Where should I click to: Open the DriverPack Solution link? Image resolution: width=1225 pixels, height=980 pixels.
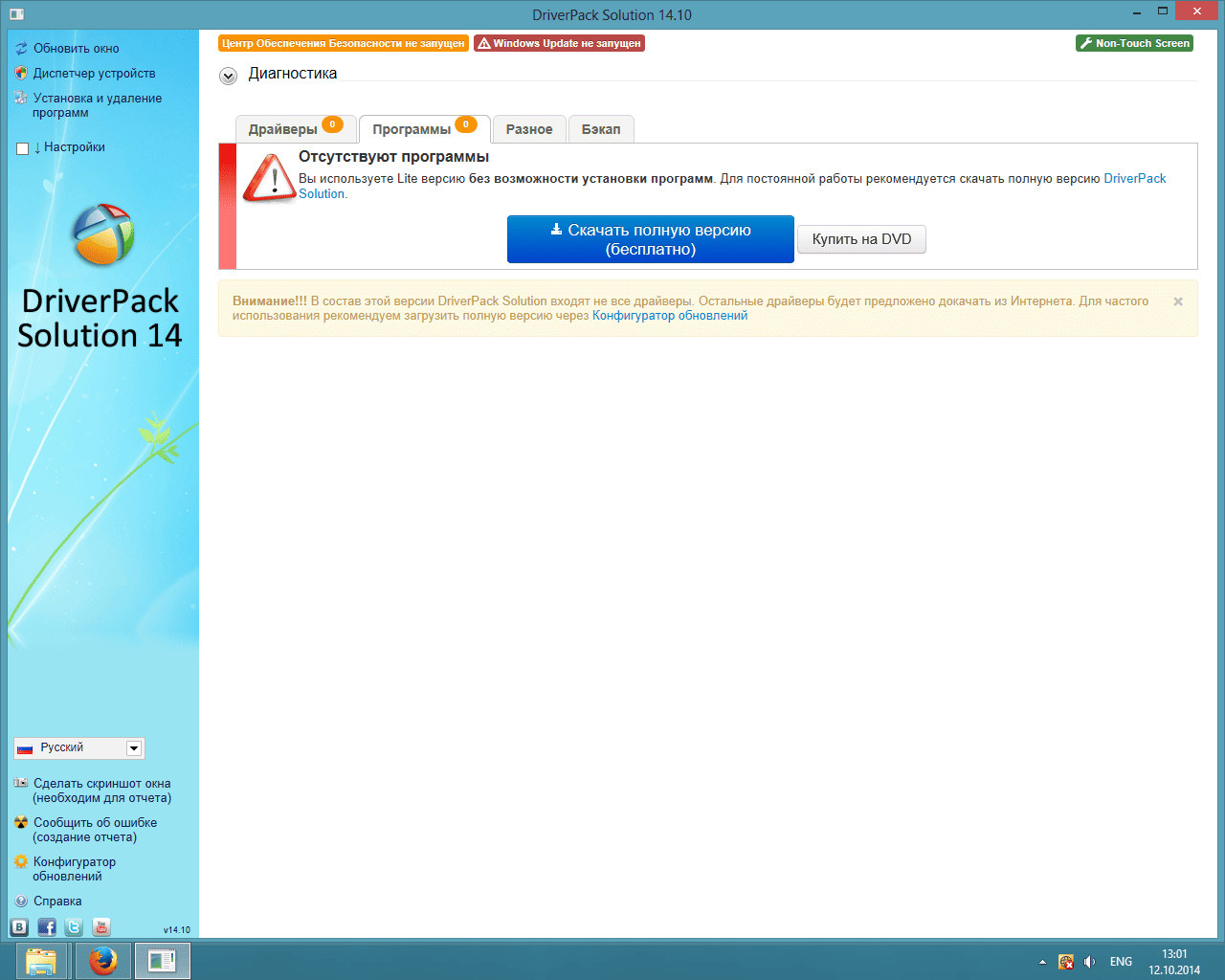(x=1135, y=179)
